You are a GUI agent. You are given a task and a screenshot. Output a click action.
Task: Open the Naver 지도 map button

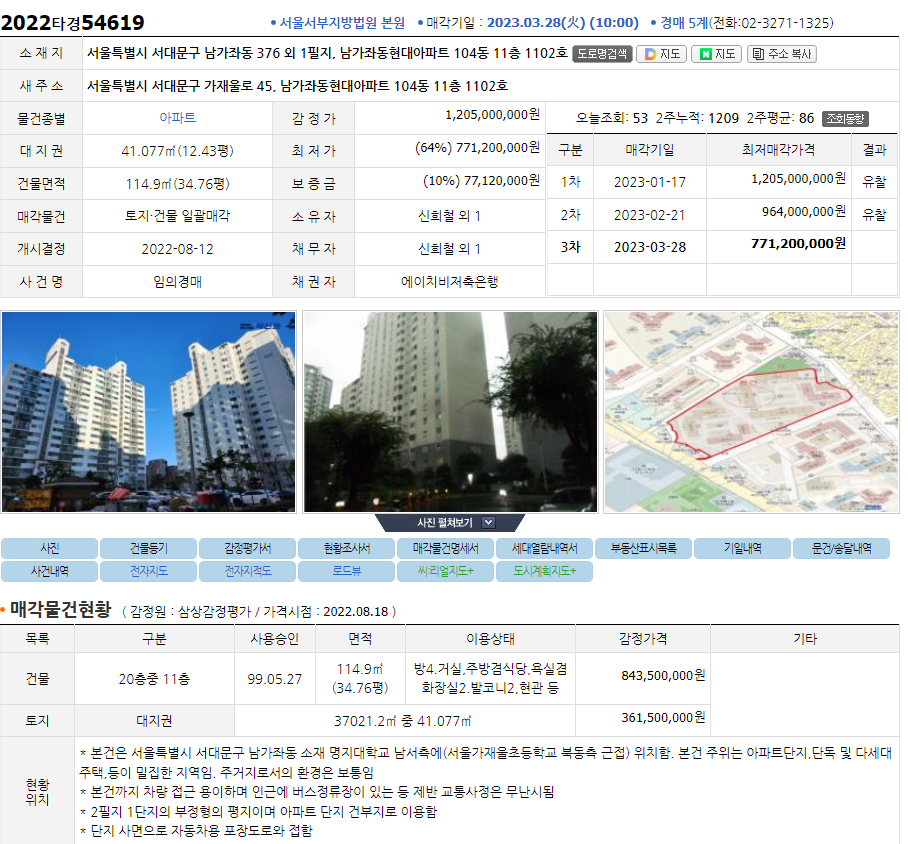(x=716, y=54)
